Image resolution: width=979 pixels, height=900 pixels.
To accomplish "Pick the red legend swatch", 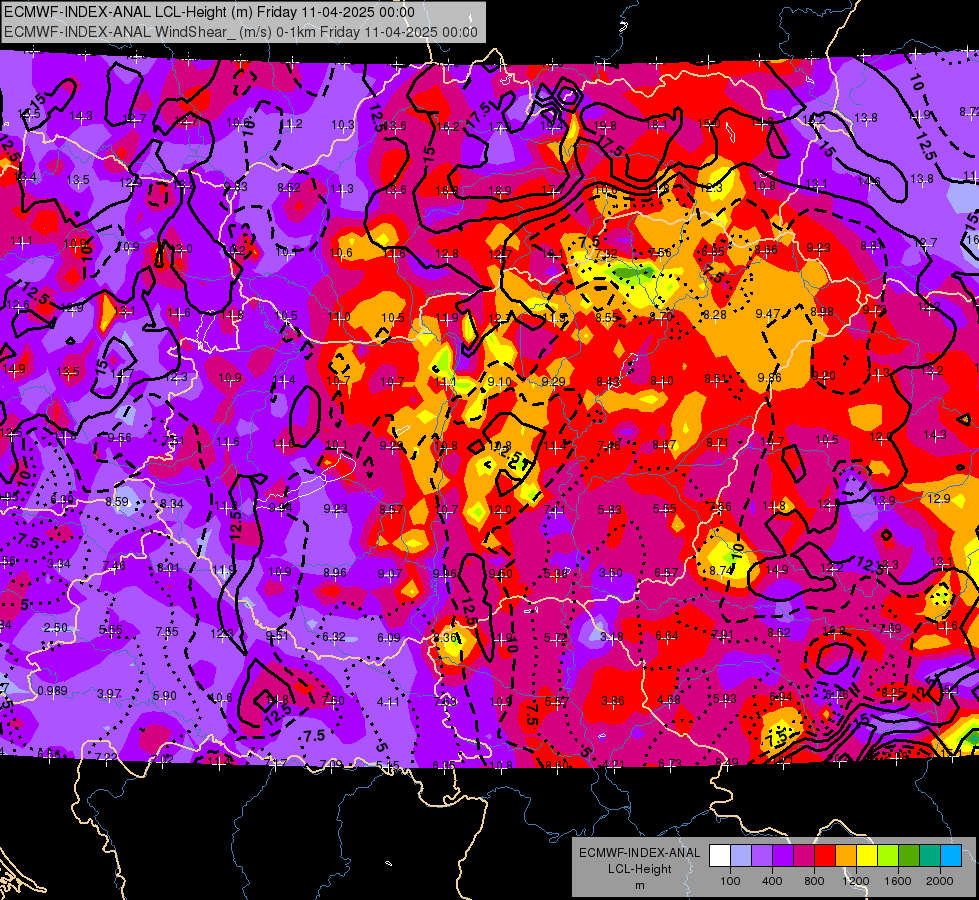I will (825, 856).
